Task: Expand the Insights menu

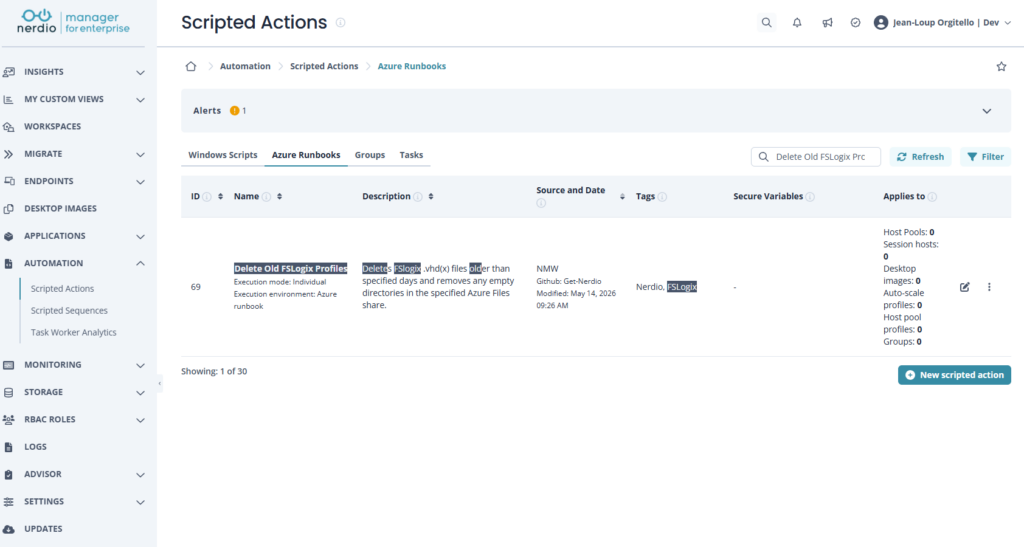Action: tap(140, 72)
